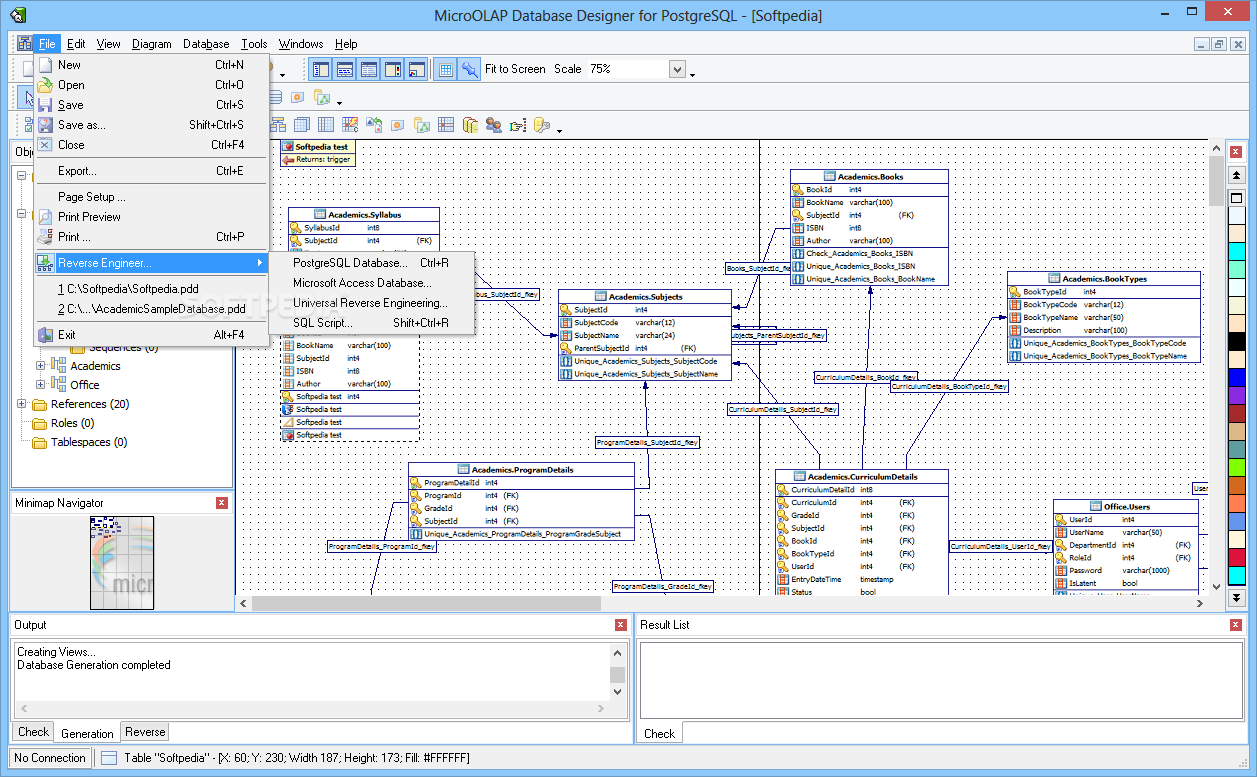Close the Minimap Navigator panel
This screenshot has width=1257, height=777.
222,503
